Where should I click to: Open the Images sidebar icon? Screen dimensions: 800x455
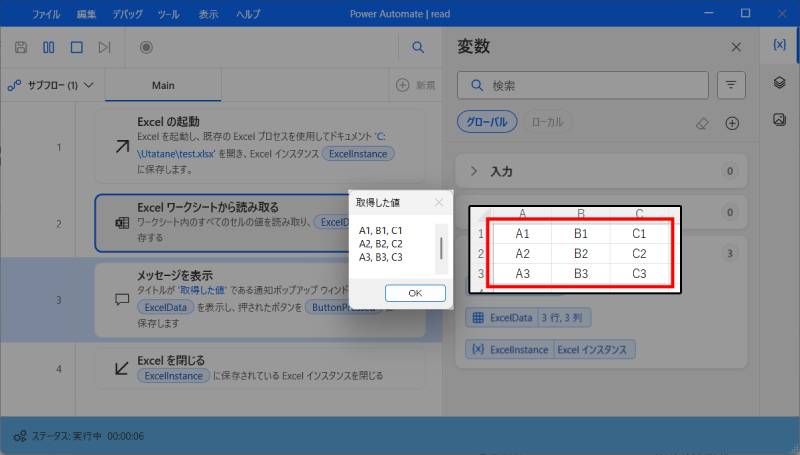779,119
